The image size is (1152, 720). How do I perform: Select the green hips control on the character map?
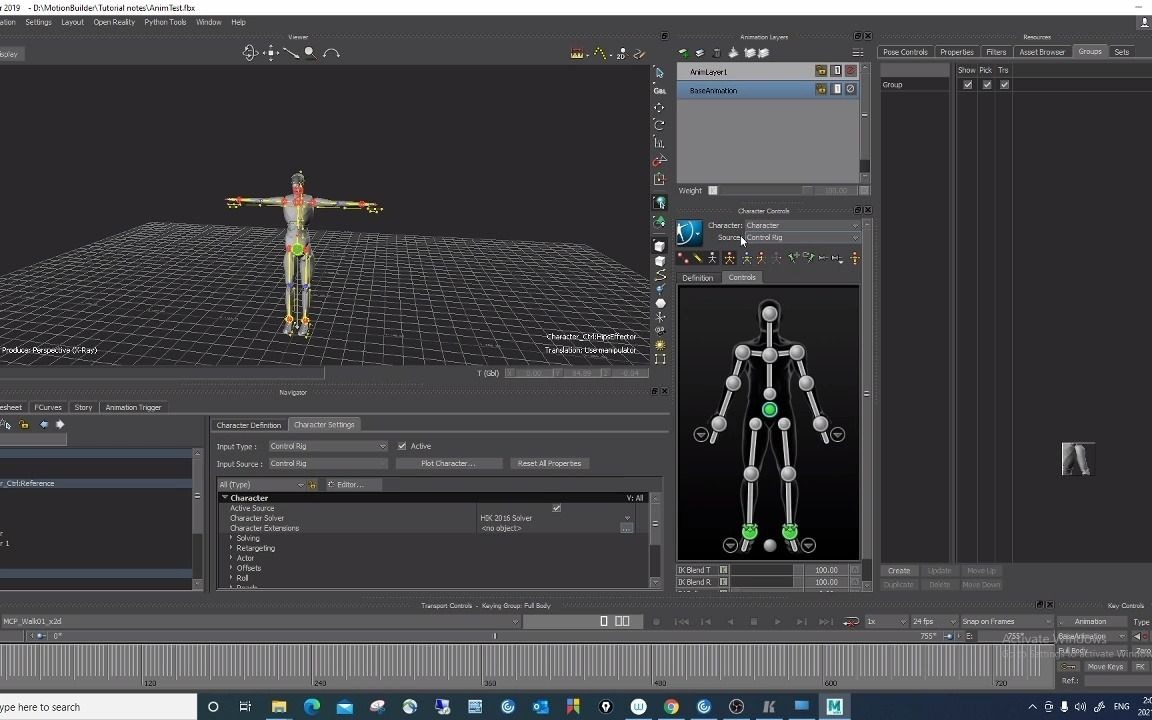click(x=769, y=410)
